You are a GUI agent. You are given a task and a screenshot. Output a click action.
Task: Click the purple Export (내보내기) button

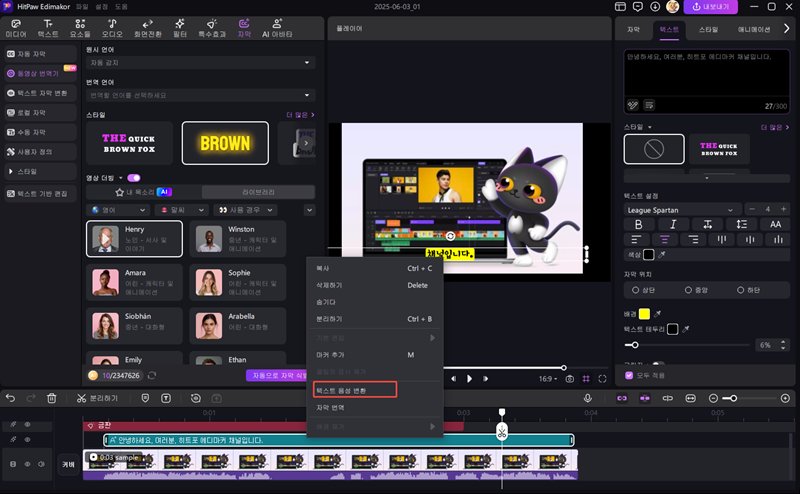coord(710,7)
